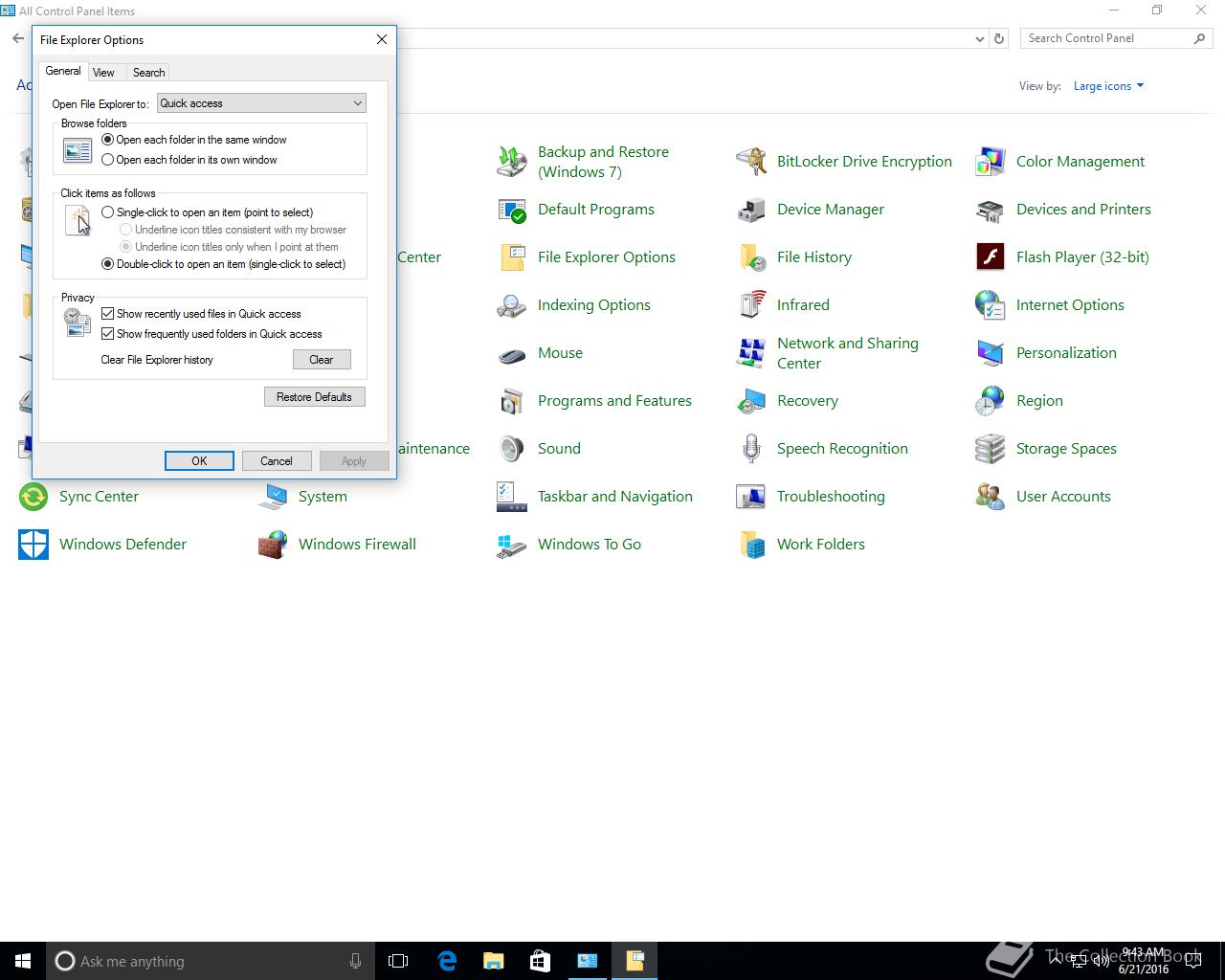This screenshot has width=1225, height=980.
Task: Click the Taskbar and Navigation icon
Action: (512, 497)
